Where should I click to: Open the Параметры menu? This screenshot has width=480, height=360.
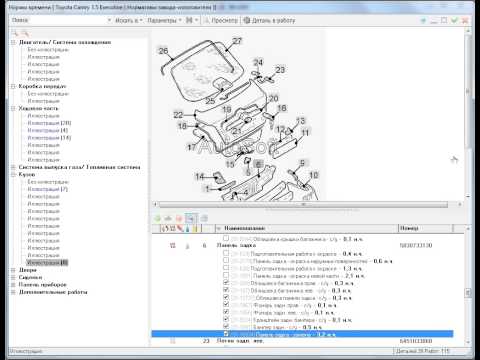(x=164, y=20)
